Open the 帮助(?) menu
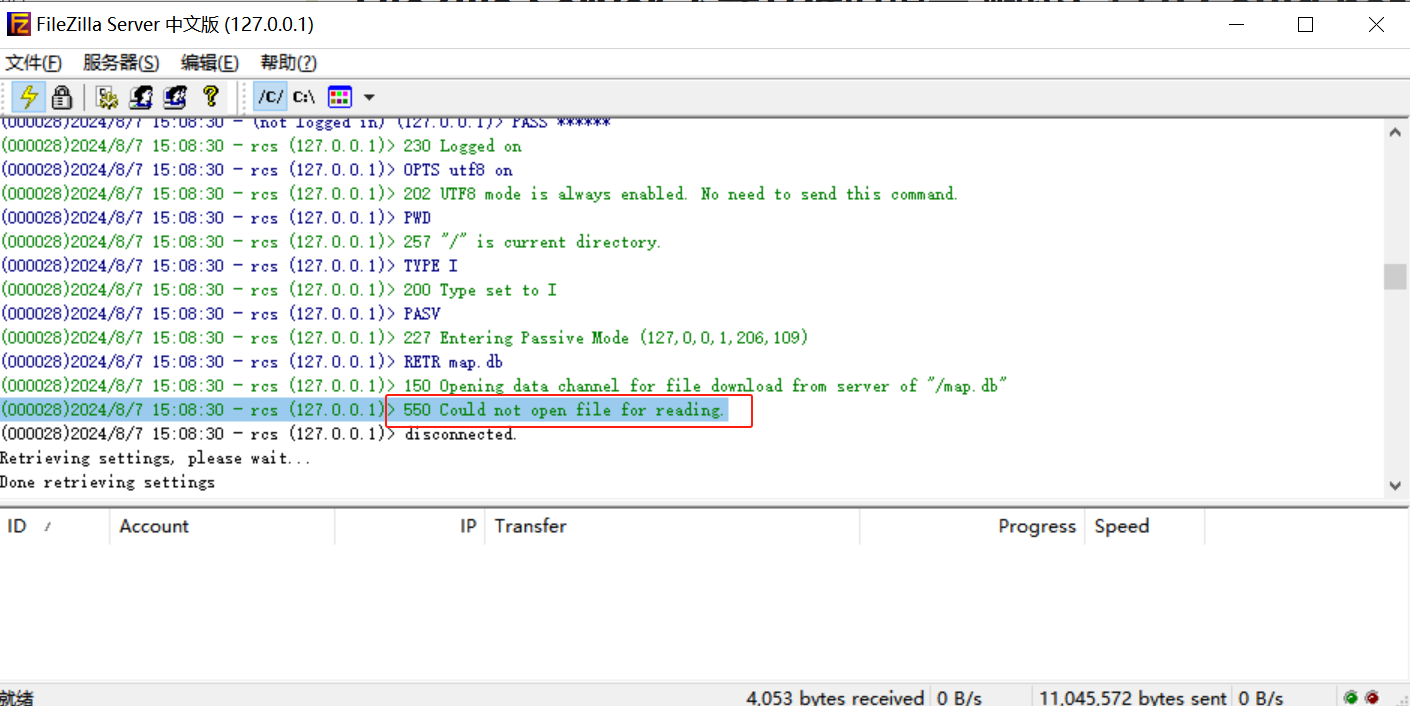1410x706 pixels. (x=289, y=63)
